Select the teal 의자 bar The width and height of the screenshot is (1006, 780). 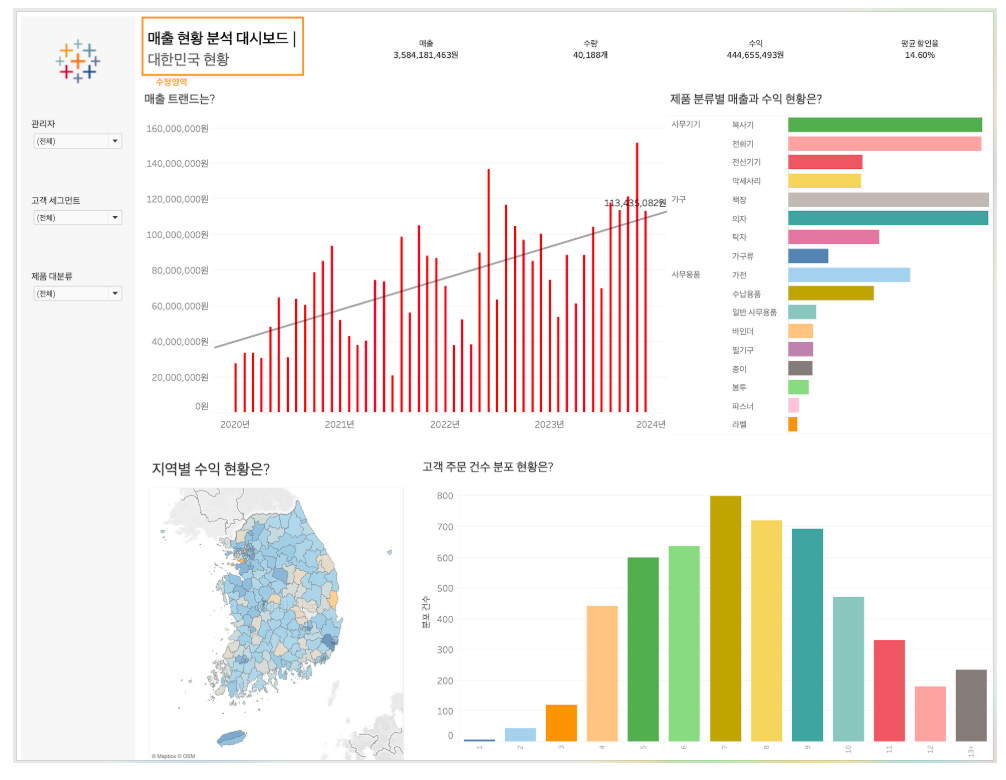coord(887,218)
